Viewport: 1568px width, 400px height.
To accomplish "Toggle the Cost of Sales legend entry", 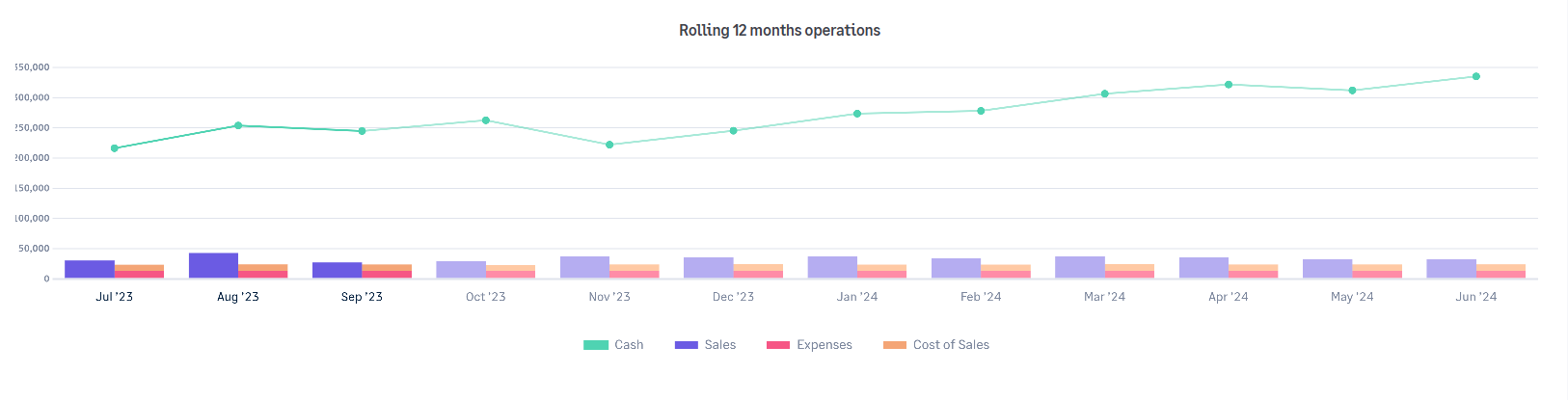I will 936,345.
